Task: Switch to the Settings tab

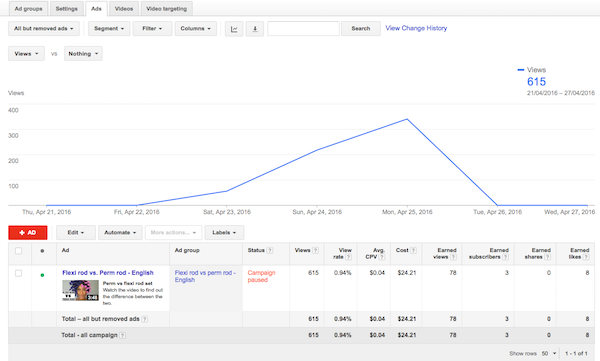Action: [67, 8]
